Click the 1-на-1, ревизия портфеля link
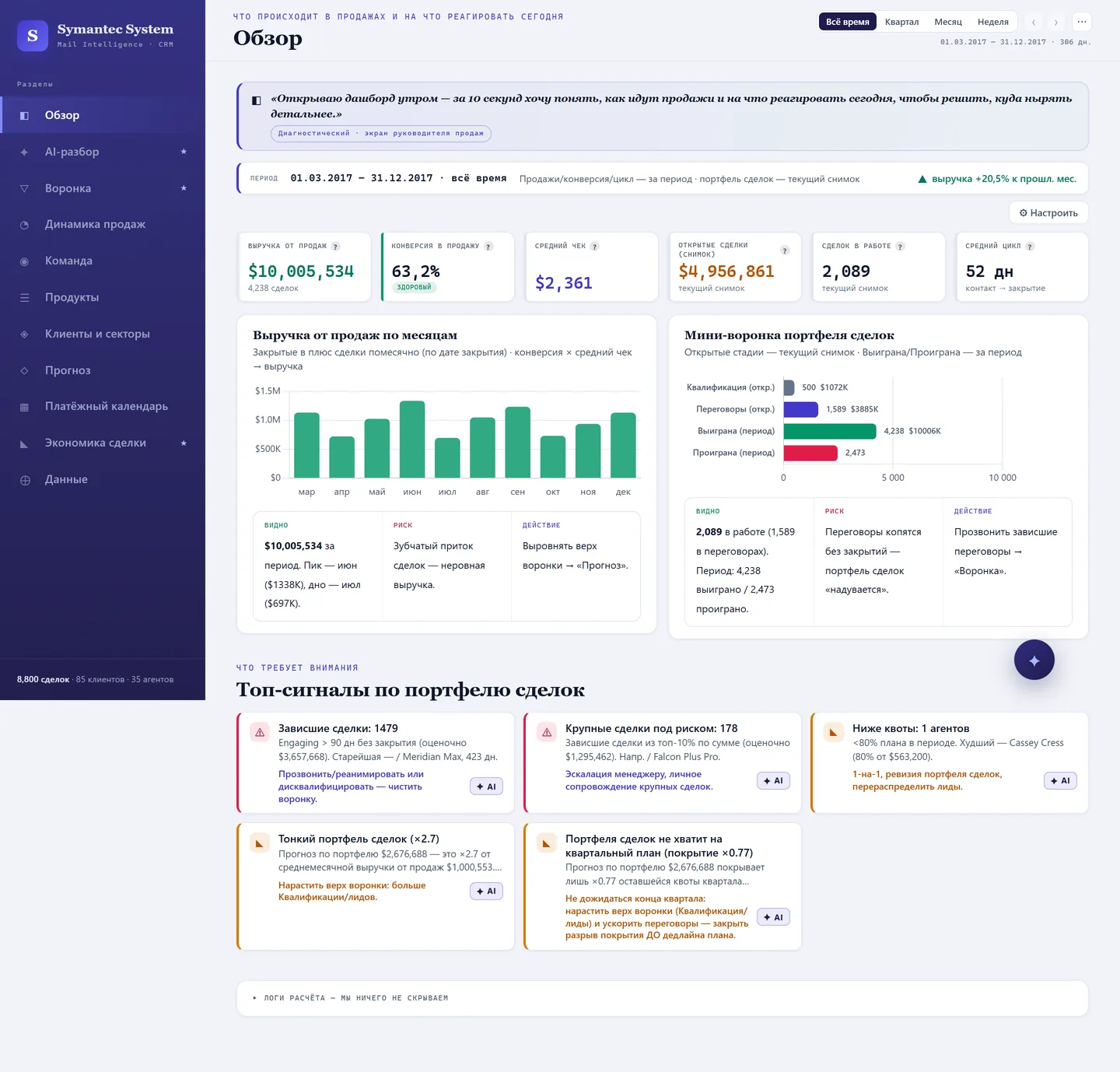This screenshot has width=1120, height=1072. [x=927, y=780]
